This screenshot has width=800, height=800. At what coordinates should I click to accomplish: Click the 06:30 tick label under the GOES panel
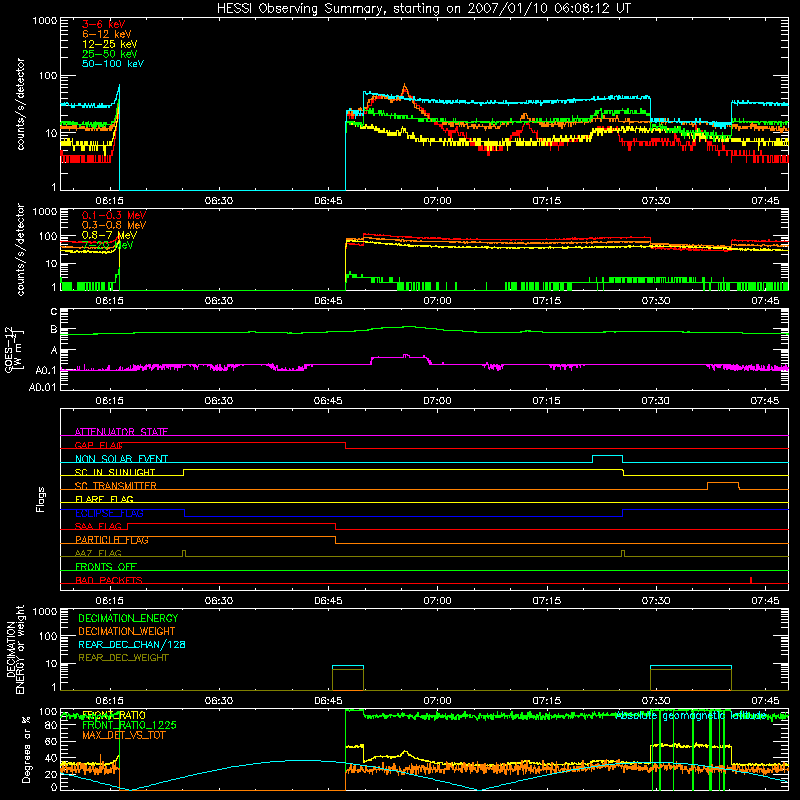[x=219, y=401]
